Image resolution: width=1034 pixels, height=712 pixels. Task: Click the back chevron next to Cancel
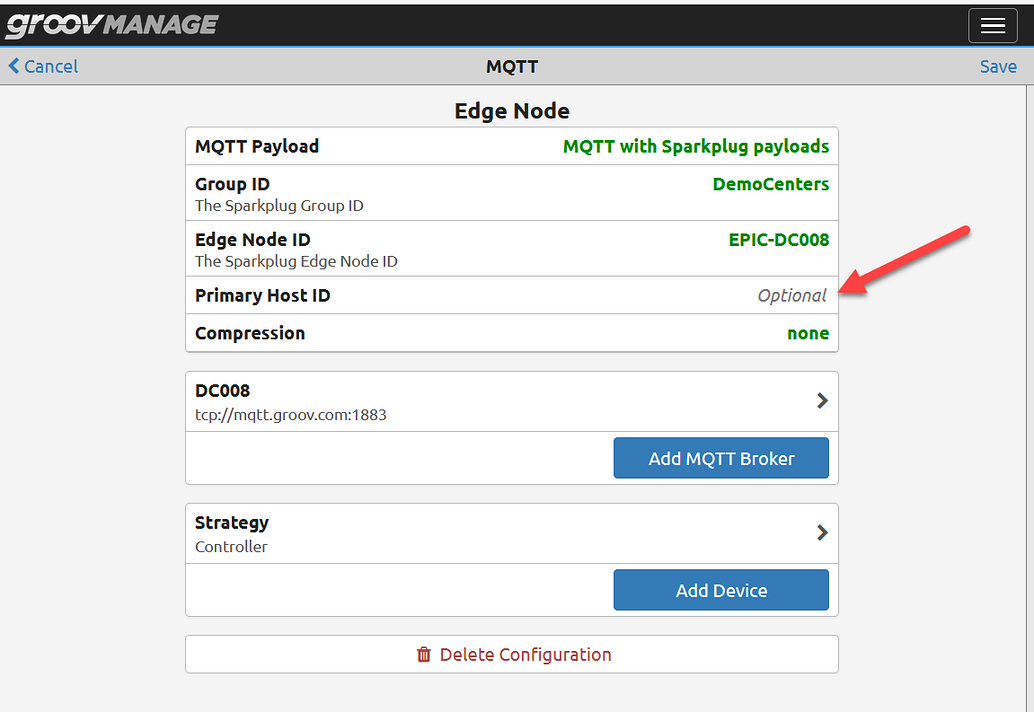coord(12,66)
